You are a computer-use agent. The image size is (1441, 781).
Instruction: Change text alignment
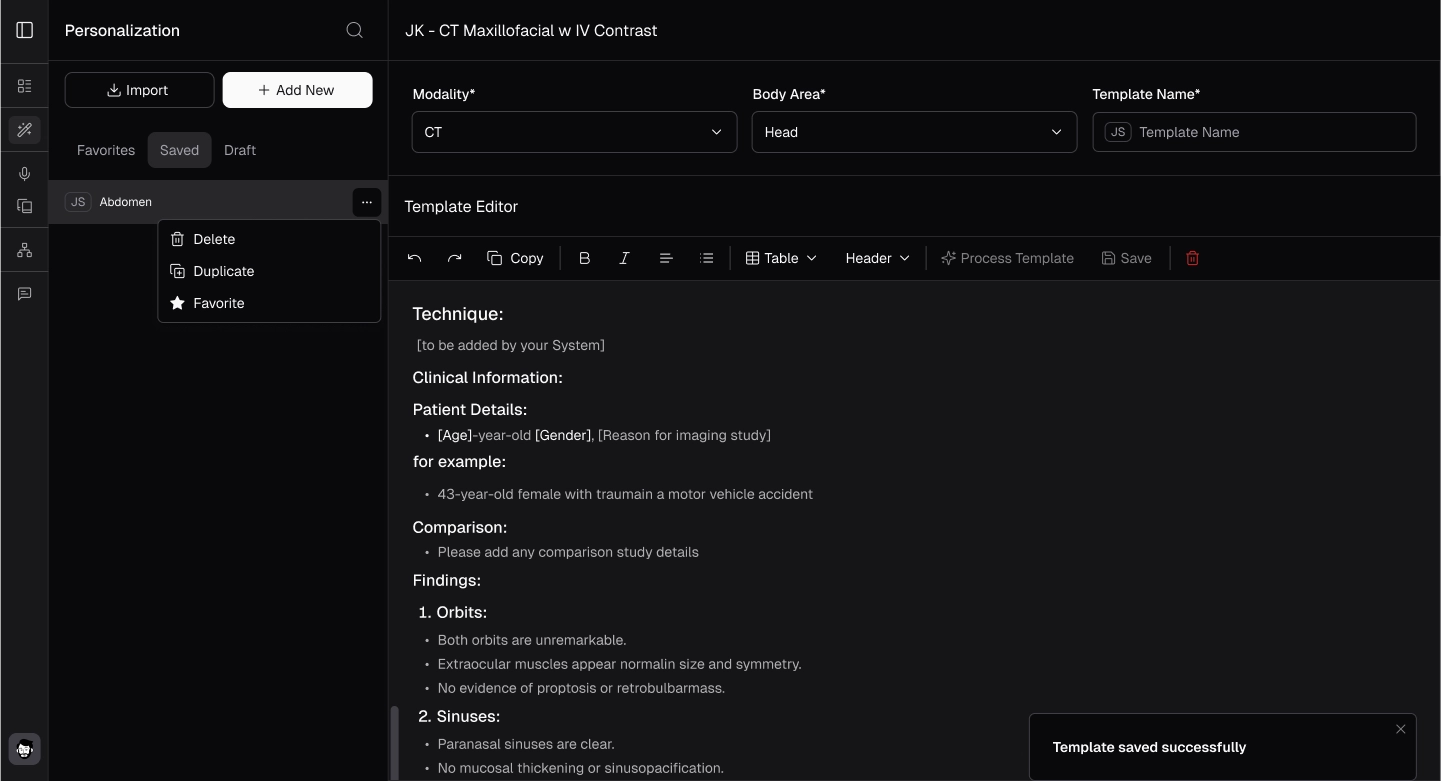tap(666, 258)
